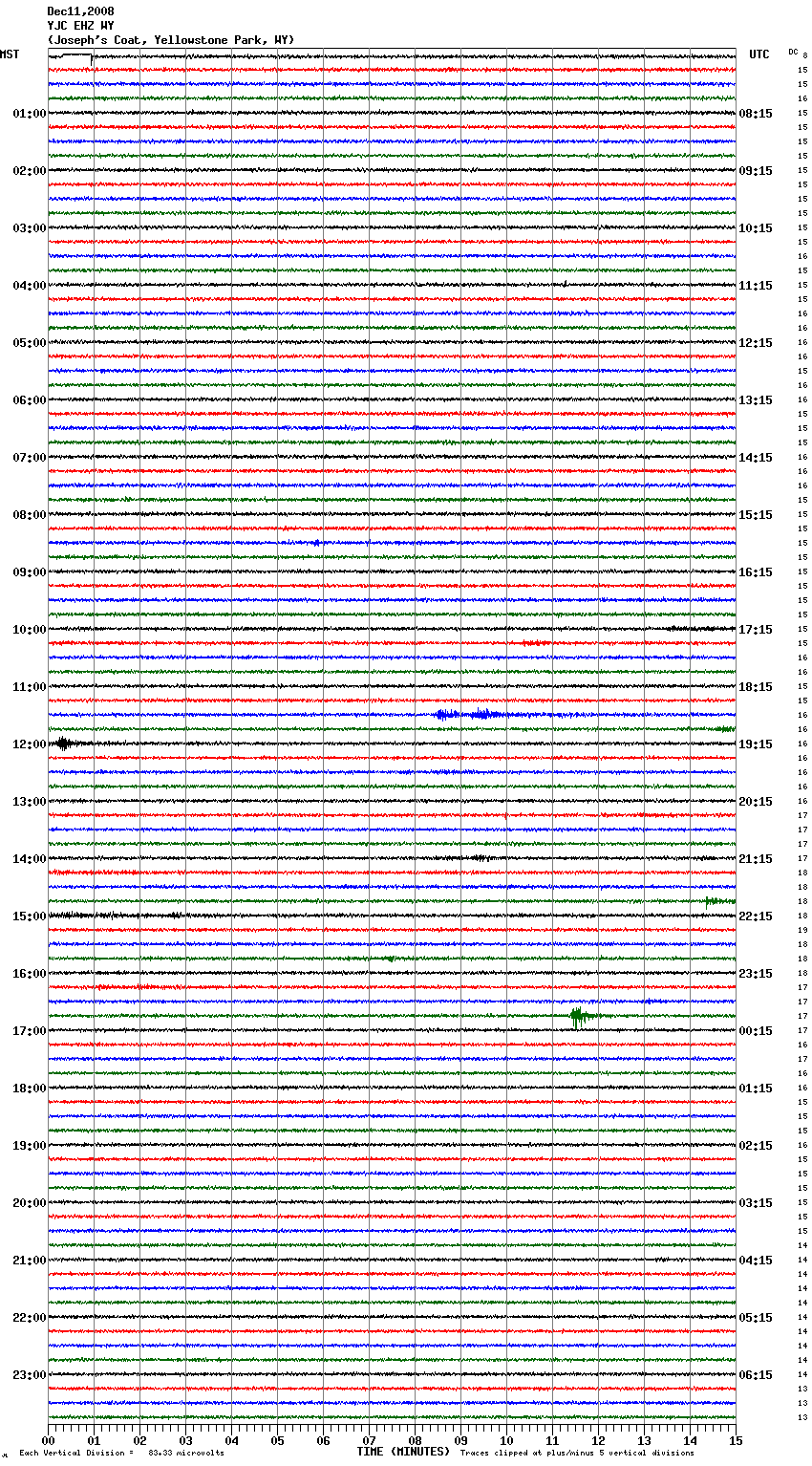
Task: Click the "00:15" UTC time label
Action: 756,1031
